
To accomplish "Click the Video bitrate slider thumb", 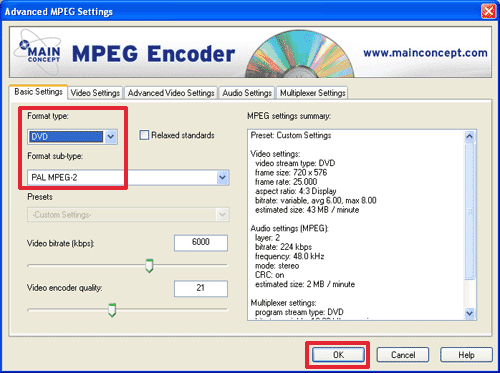I will point(149,266).
